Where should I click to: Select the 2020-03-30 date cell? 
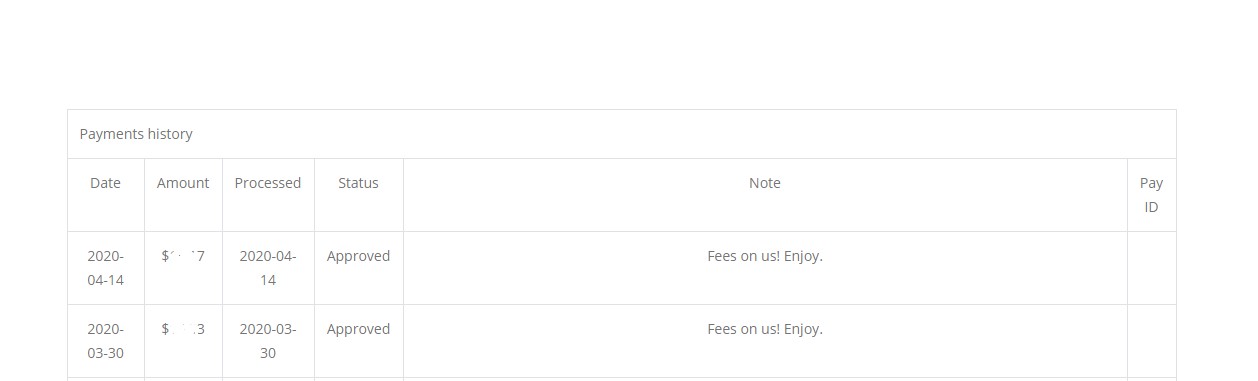105,341
